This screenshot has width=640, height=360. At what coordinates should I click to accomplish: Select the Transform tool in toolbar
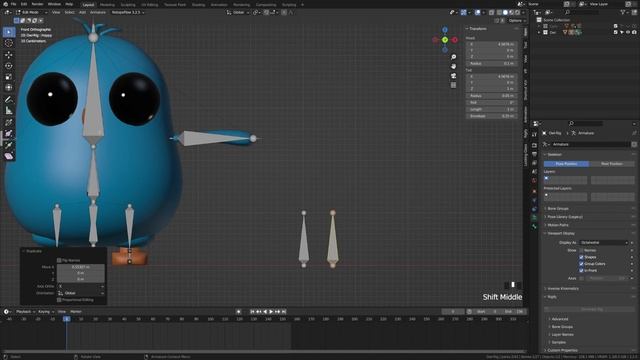9,87
